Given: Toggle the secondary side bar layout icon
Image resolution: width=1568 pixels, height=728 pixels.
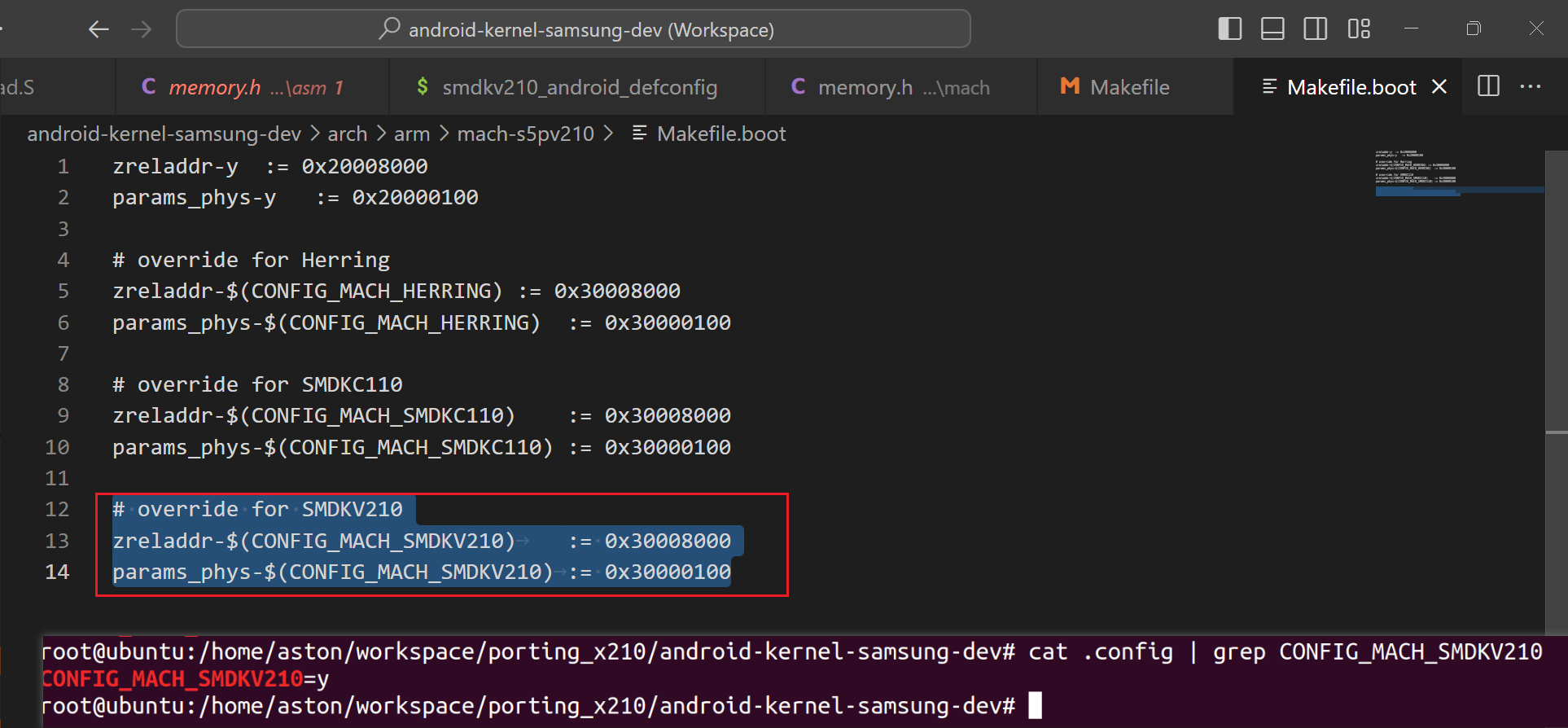Looking at the screenshot, I should point(1315,29).
